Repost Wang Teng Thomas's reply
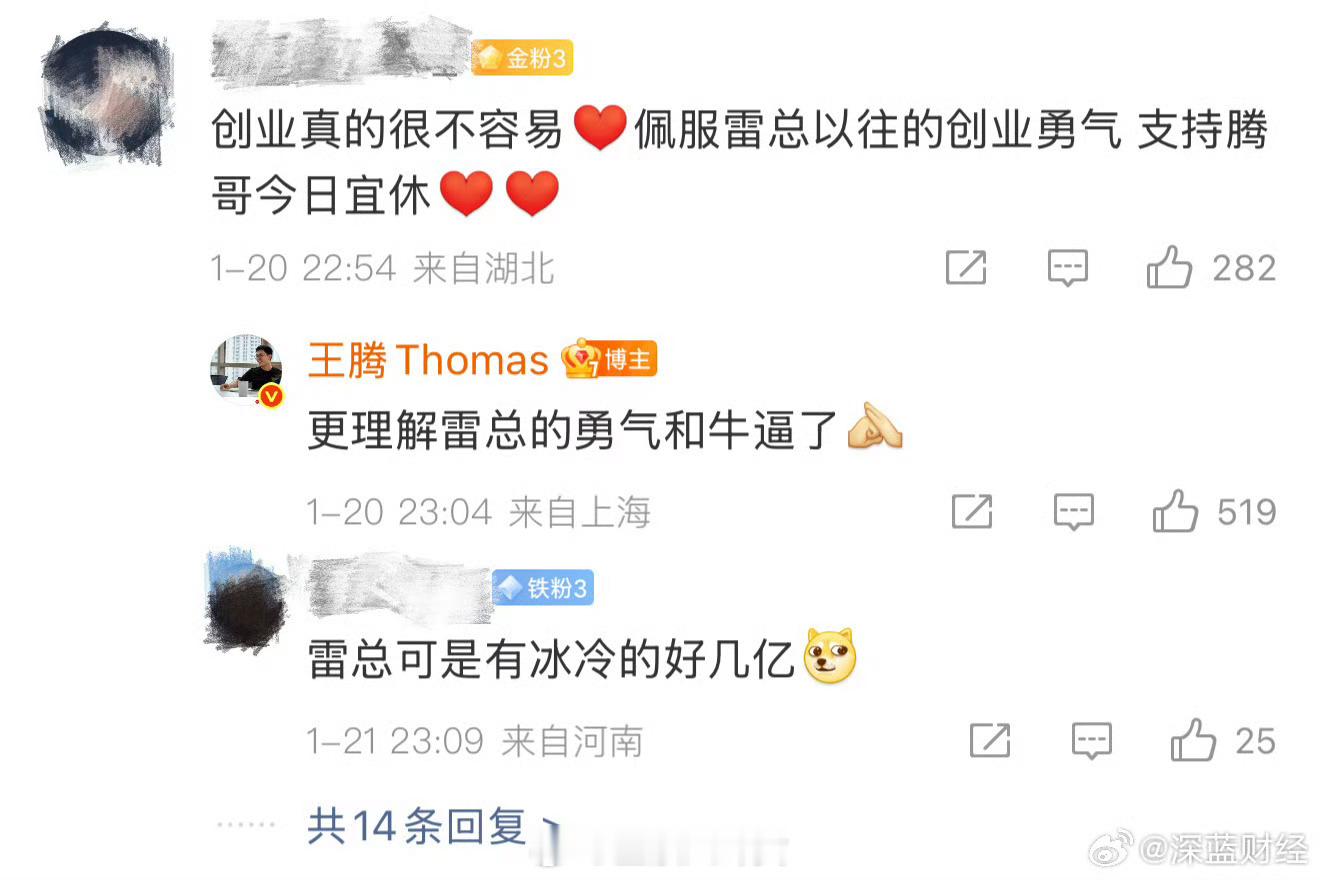This screenshot has height=880, width=1320. point(972,511)
